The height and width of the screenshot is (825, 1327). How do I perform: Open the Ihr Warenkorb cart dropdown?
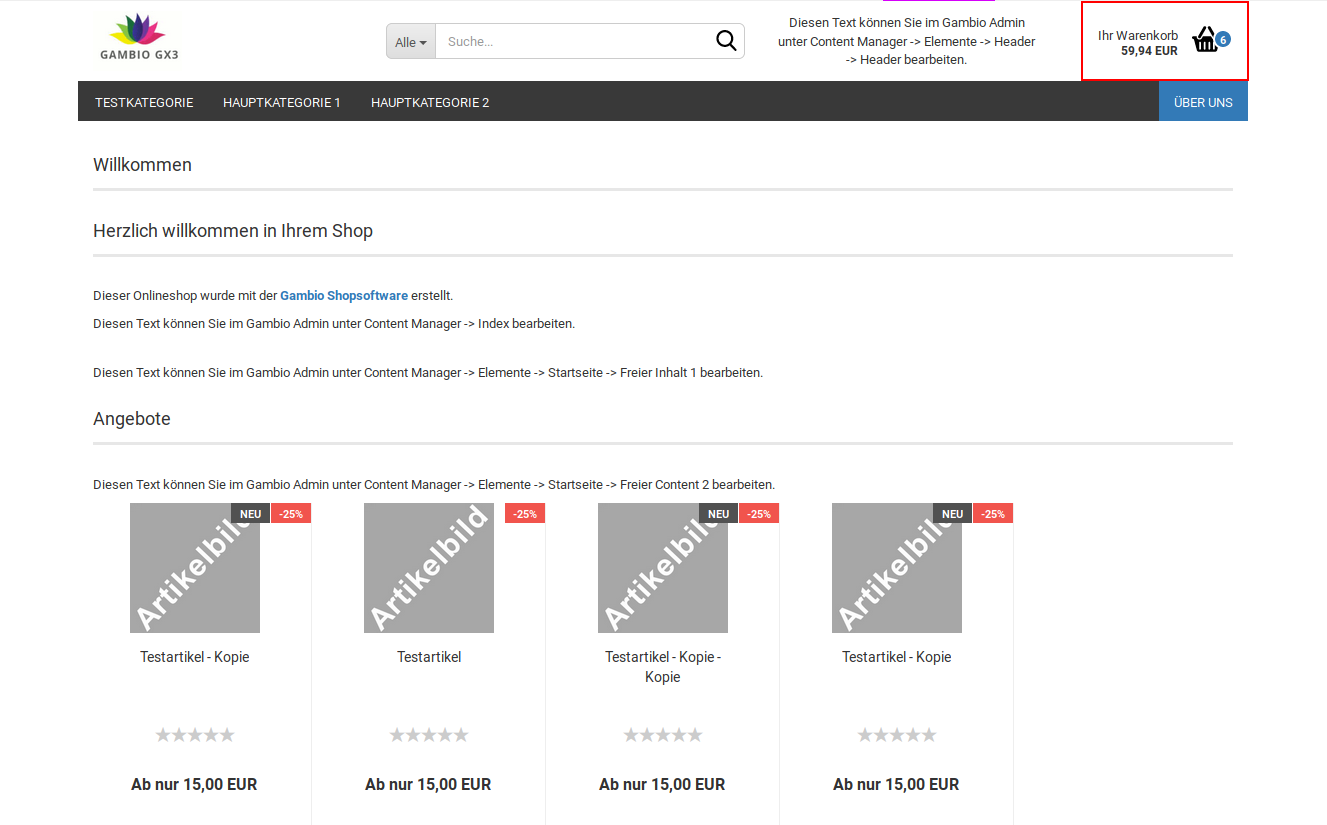(1138, 42)
